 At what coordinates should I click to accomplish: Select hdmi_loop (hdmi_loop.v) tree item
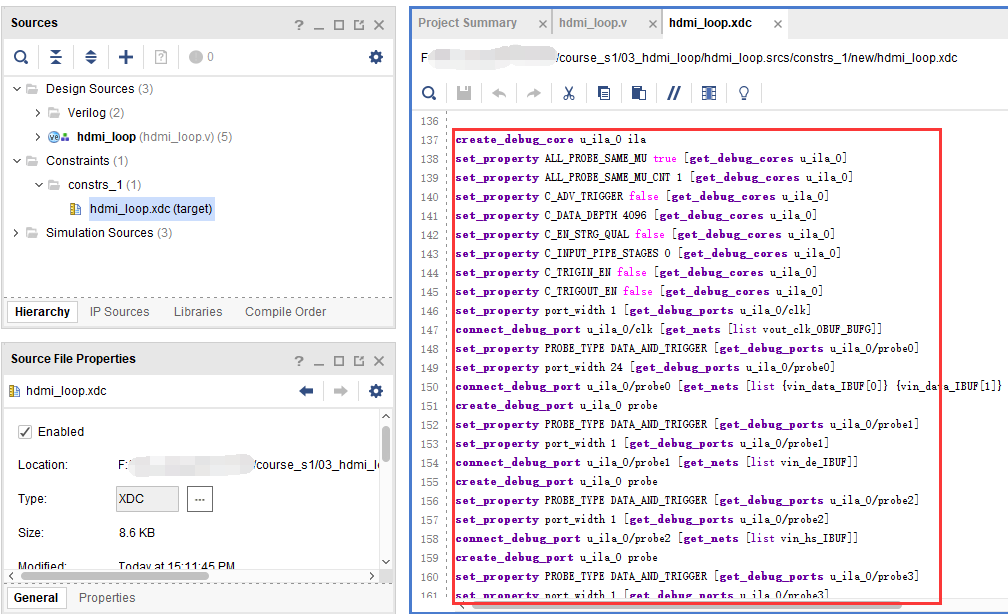[x=154, y=137]
